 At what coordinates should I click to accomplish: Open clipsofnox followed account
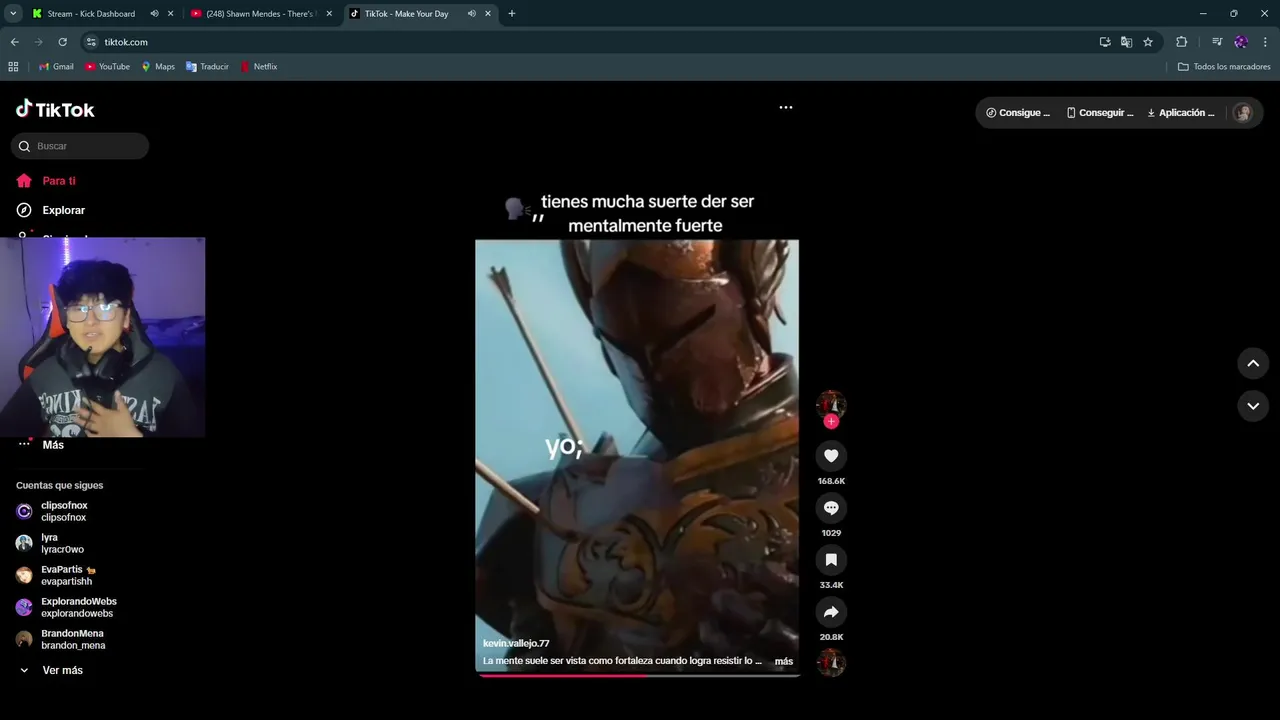click(64, 511)
